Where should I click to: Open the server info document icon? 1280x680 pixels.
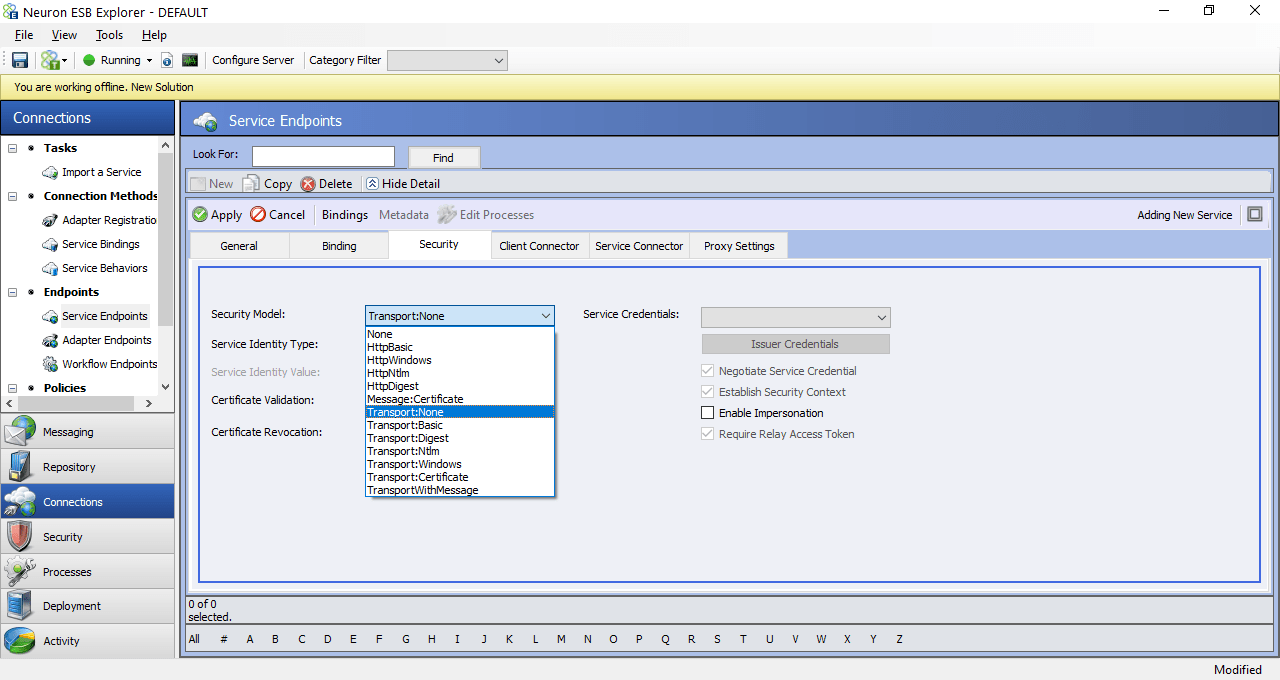[x=167, y=60]
